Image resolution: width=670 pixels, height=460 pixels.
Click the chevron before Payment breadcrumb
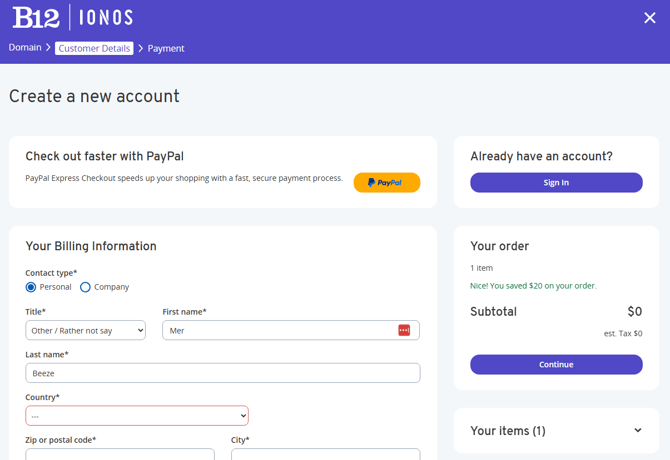tap(141, 48)
